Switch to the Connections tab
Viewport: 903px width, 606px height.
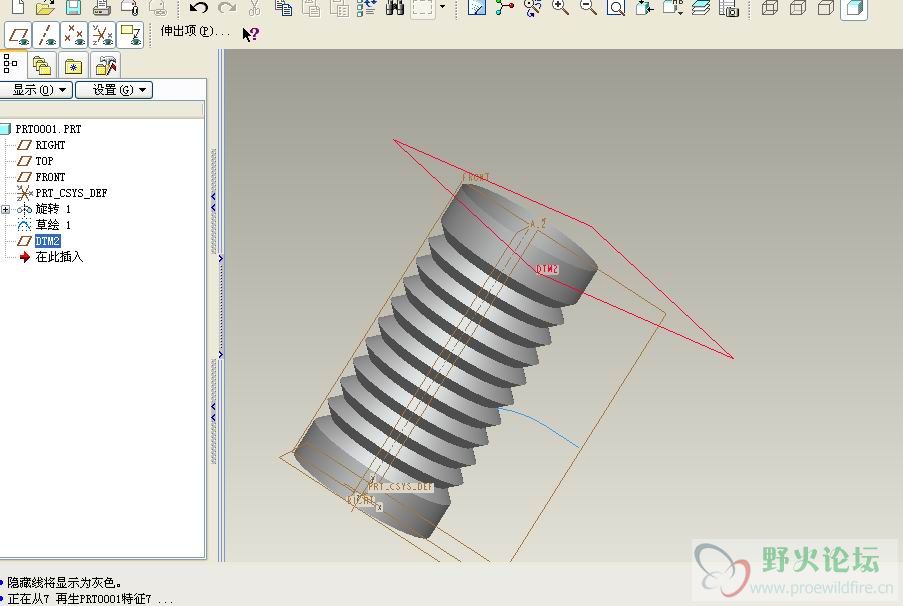(x=105, y=65)
